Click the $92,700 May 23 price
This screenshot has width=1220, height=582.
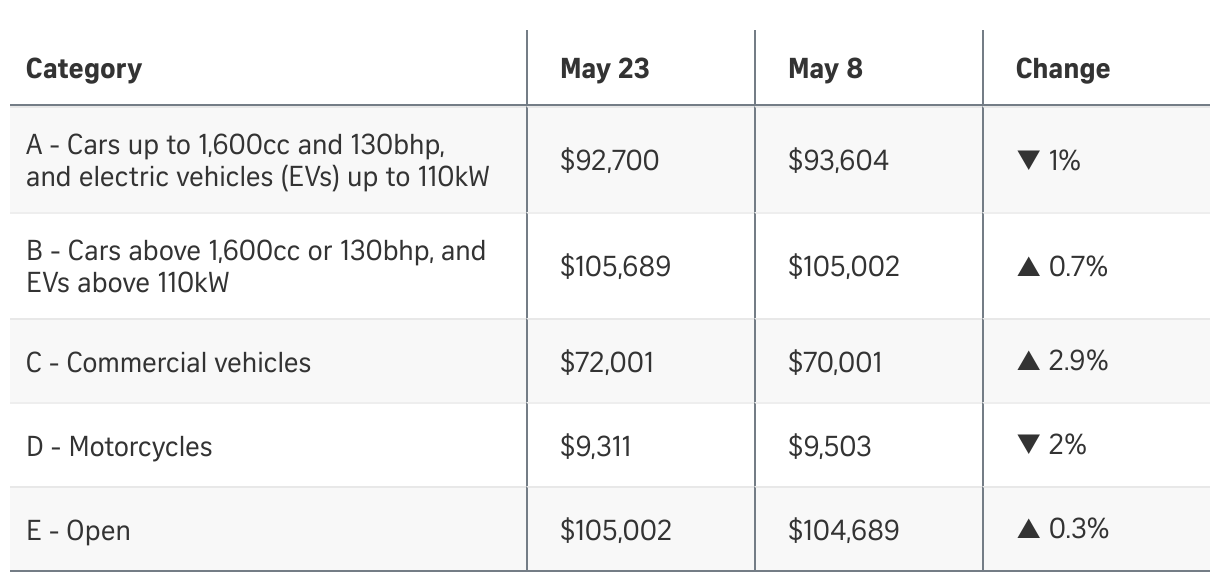click(609, 161)
